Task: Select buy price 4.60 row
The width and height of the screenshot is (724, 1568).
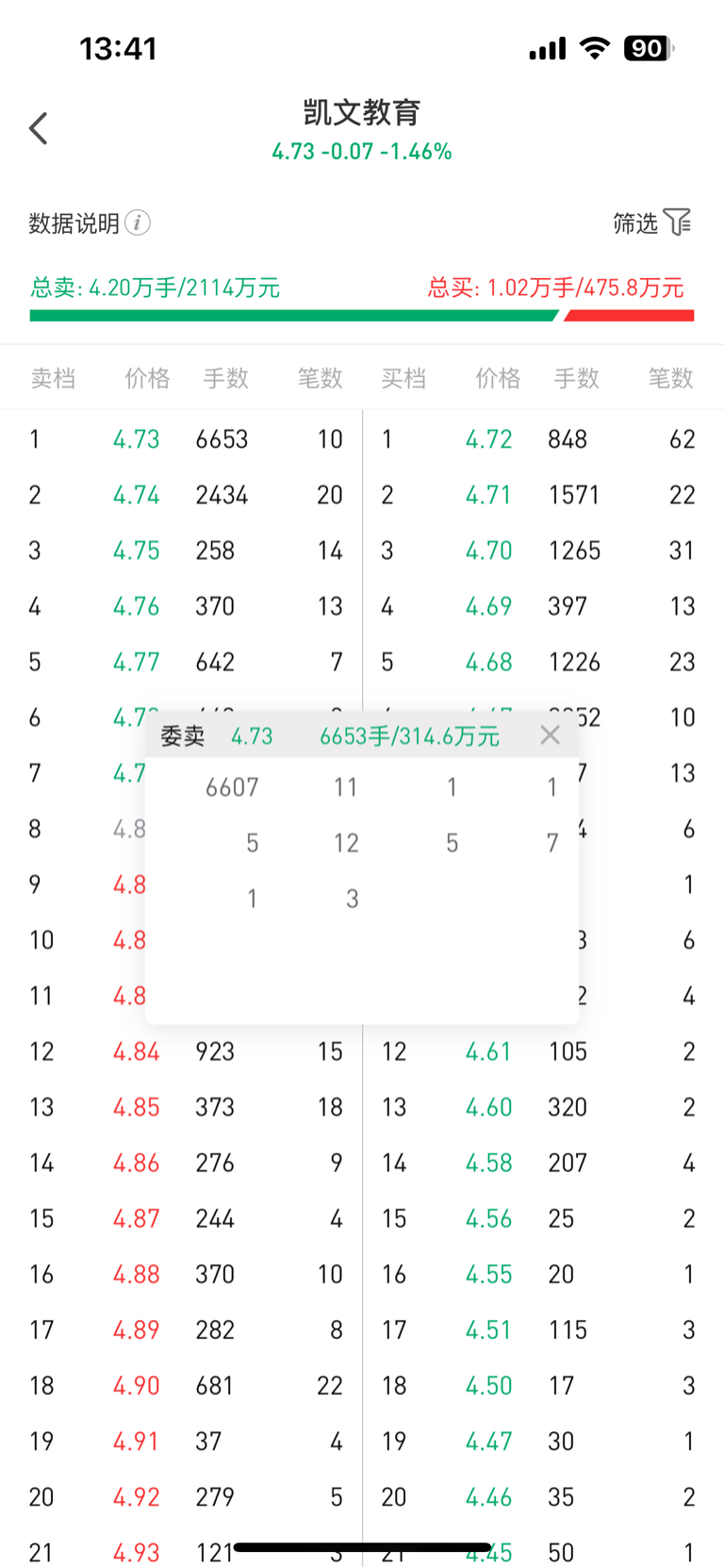Action: 543,1108
